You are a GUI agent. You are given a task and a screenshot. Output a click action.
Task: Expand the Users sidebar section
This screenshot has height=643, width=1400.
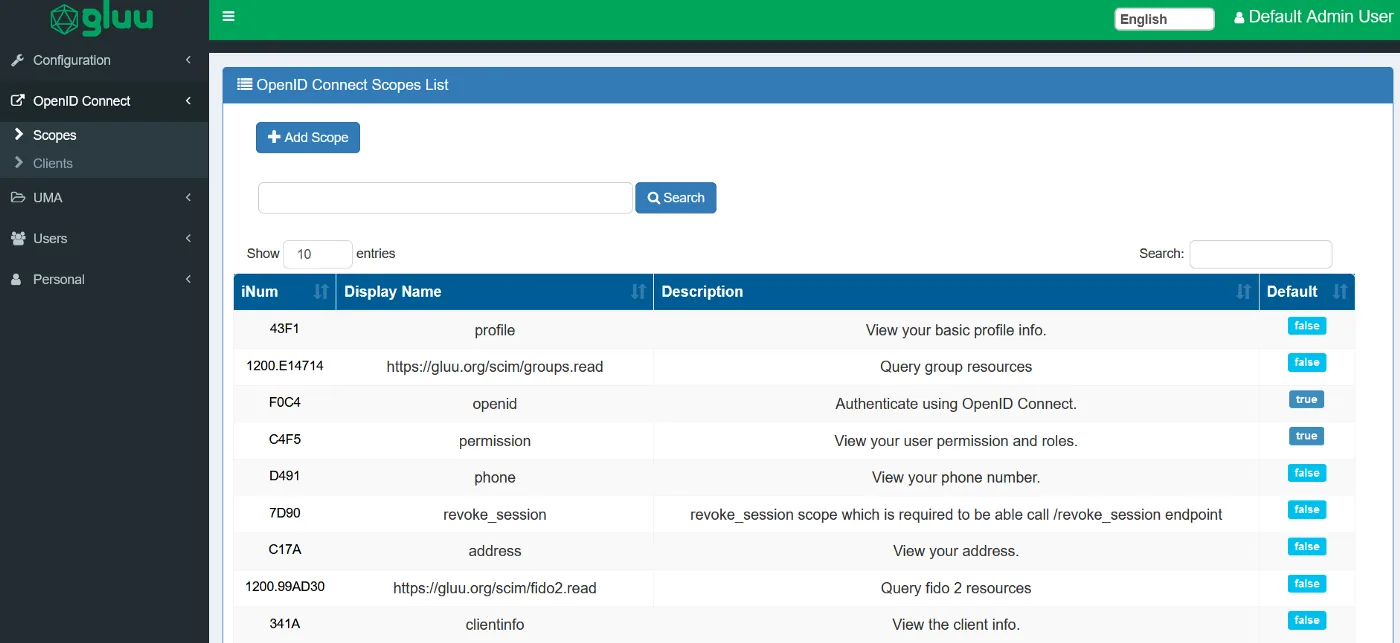[104, 238]
